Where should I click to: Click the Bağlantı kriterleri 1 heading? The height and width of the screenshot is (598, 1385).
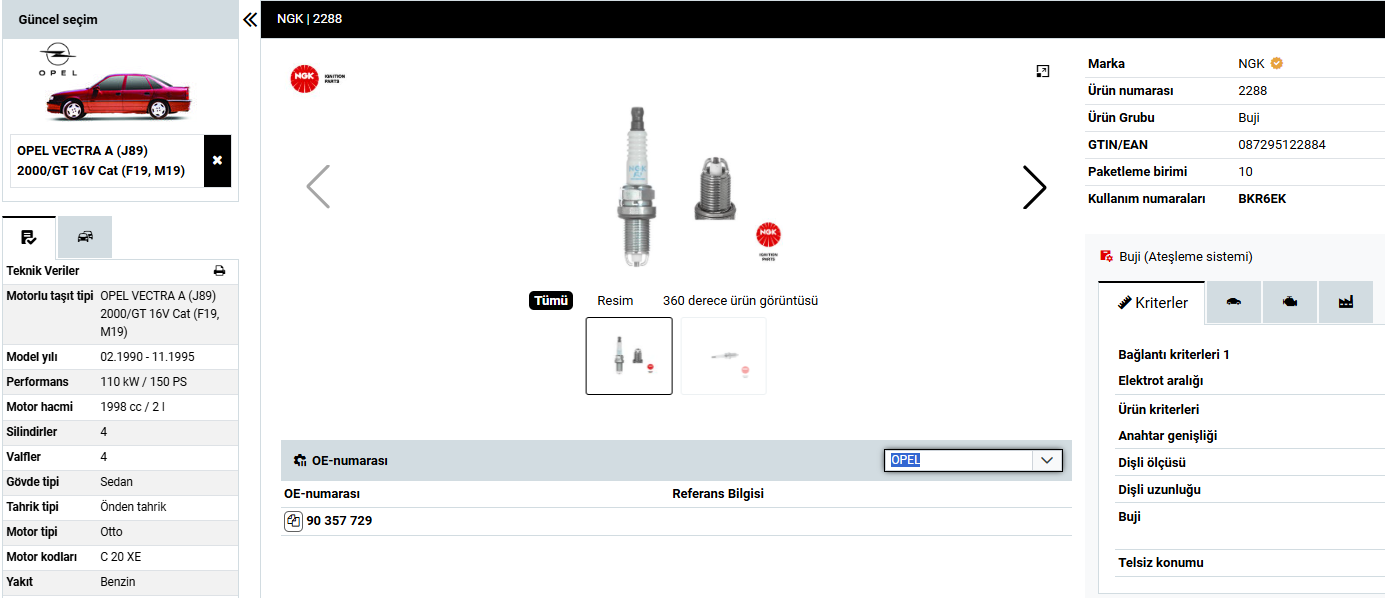(x=1174, y=355)
